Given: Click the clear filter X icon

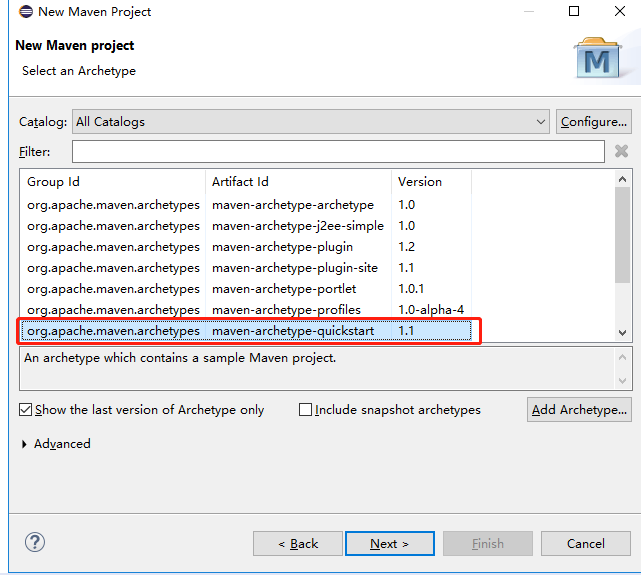Looking at the screenshot, I should (621, 151).
